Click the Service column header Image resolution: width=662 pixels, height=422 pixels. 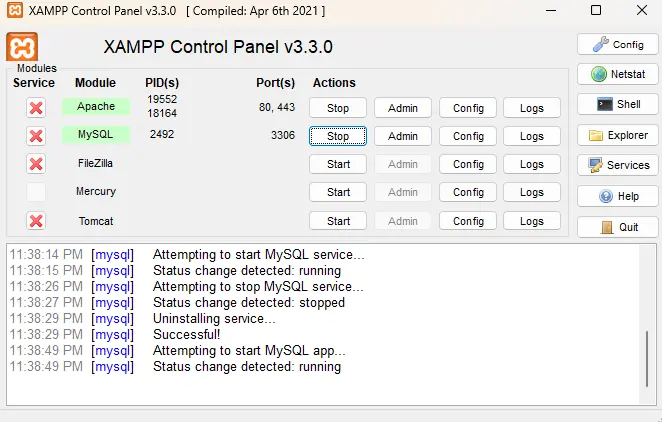point(34,83)
